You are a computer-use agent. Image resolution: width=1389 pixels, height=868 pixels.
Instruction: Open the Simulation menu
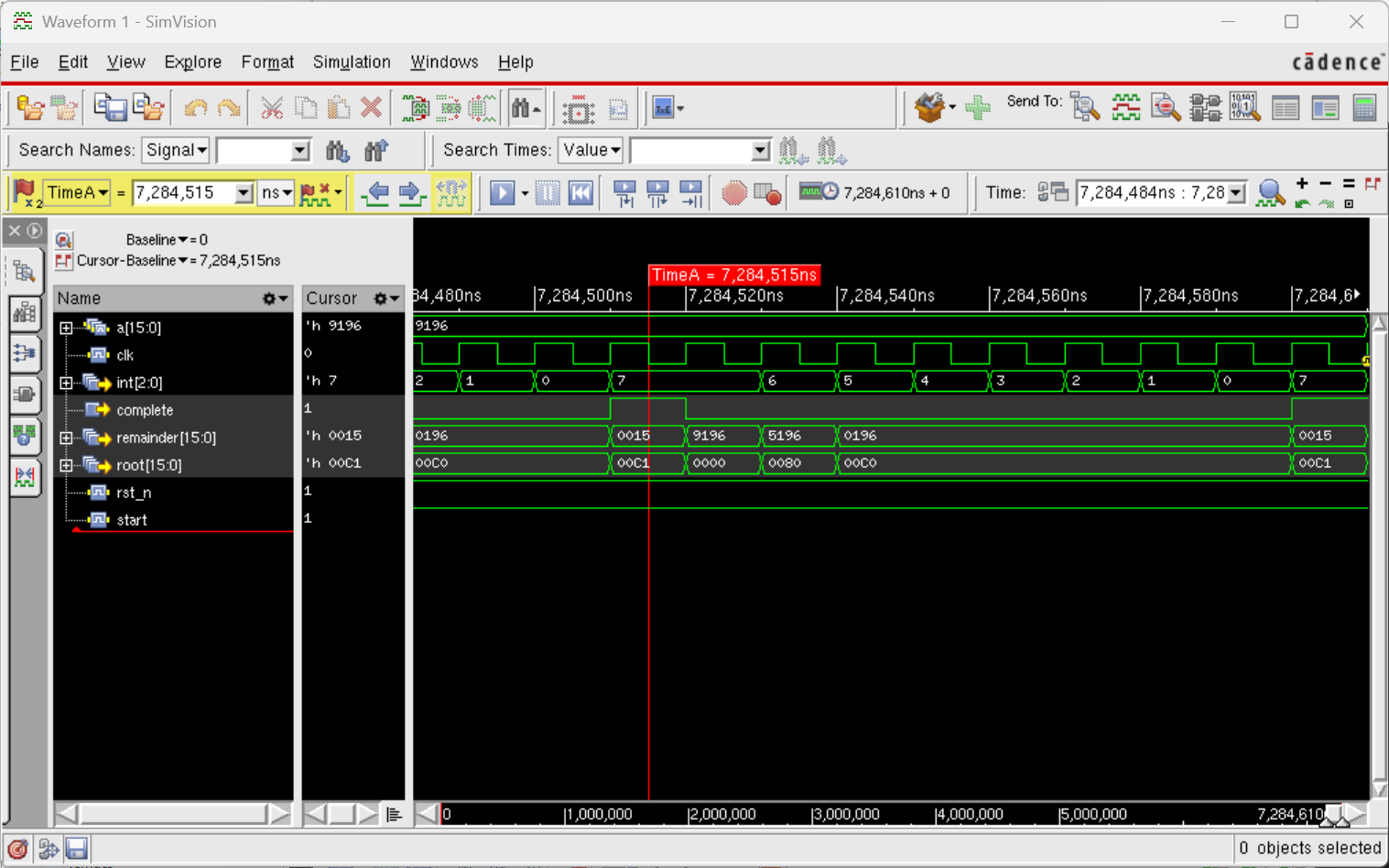(352, 62)
